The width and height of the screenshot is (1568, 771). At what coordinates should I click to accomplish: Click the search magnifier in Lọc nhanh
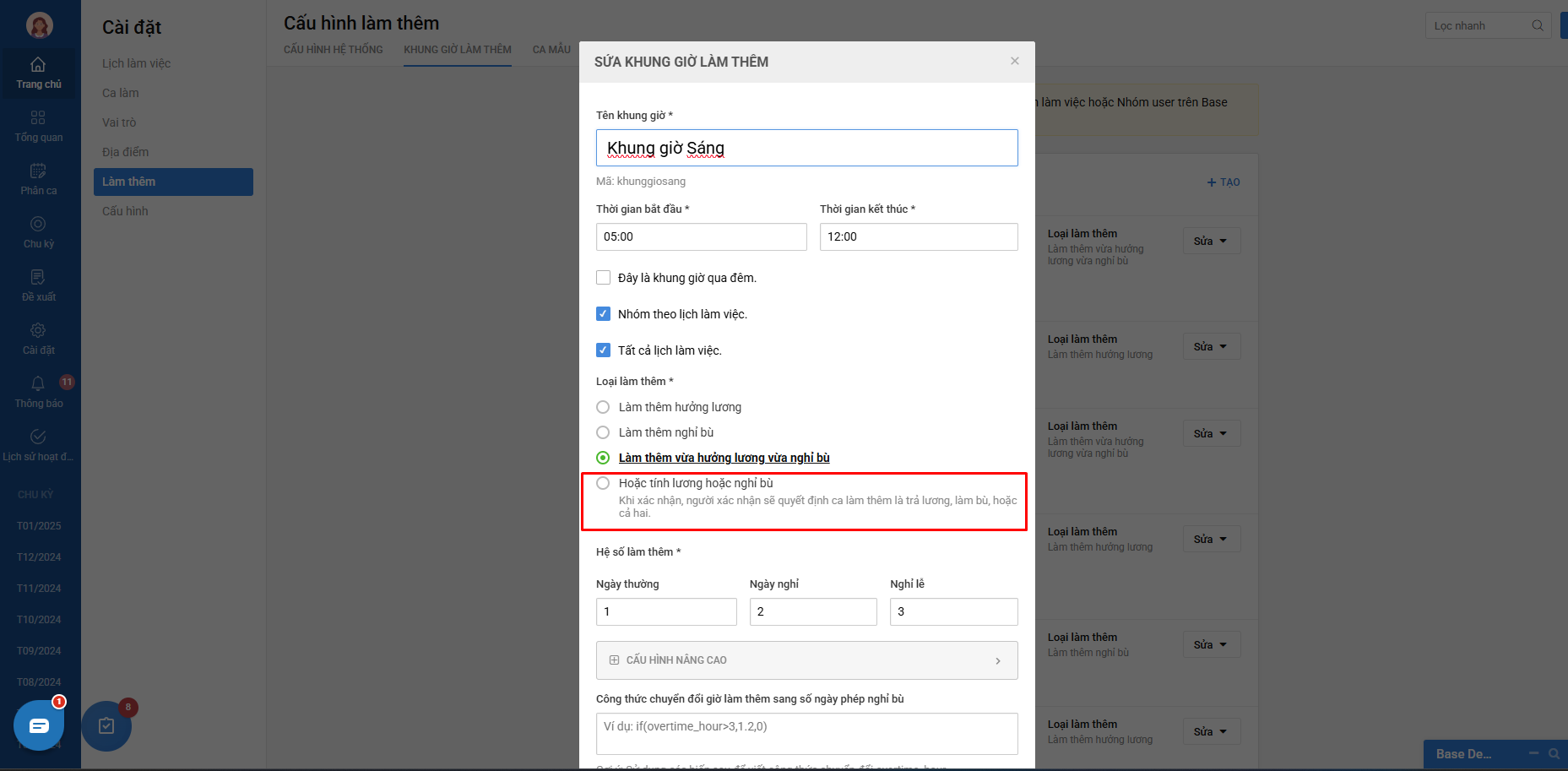[x=1538, y=25]
